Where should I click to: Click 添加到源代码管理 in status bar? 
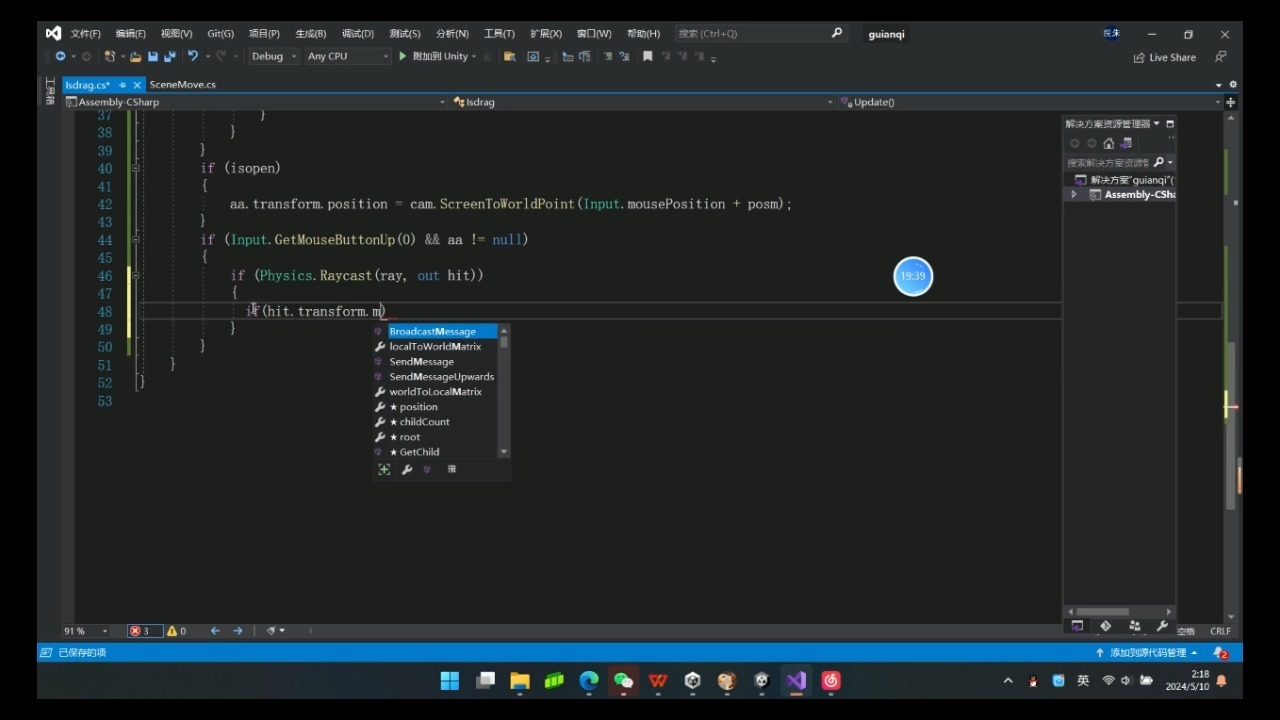coord(1146,652)
